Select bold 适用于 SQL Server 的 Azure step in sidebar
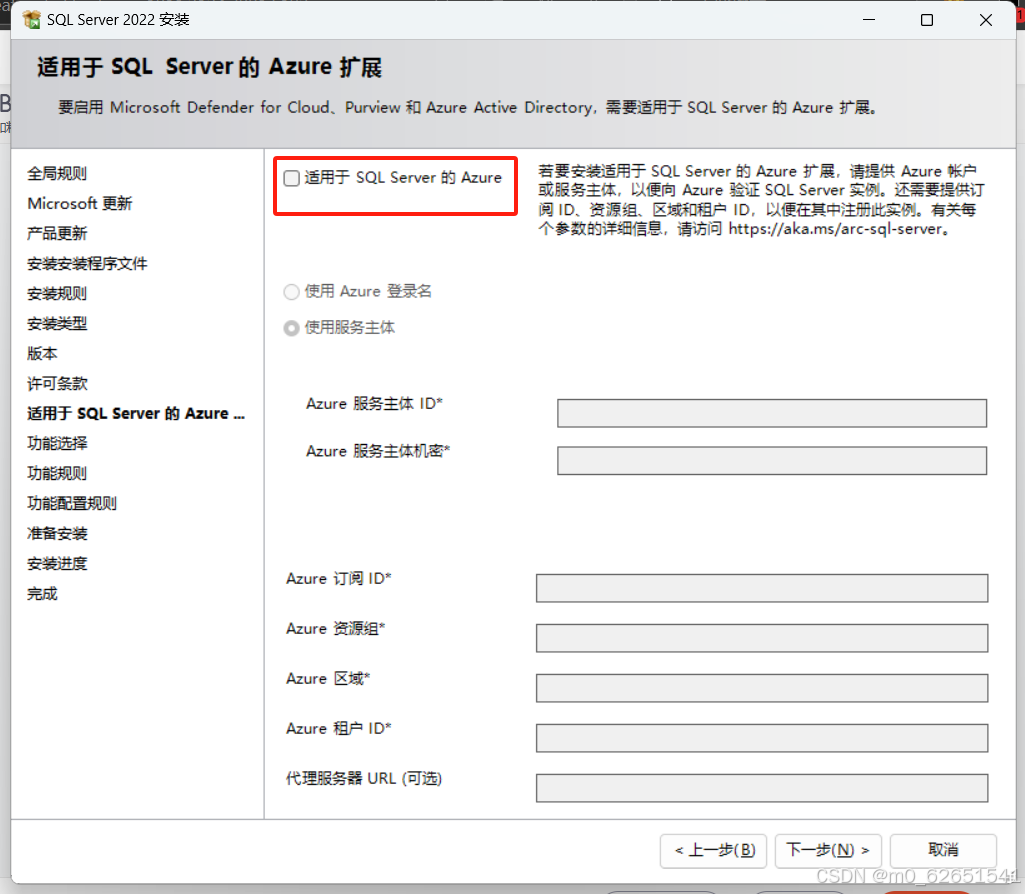 136,414
